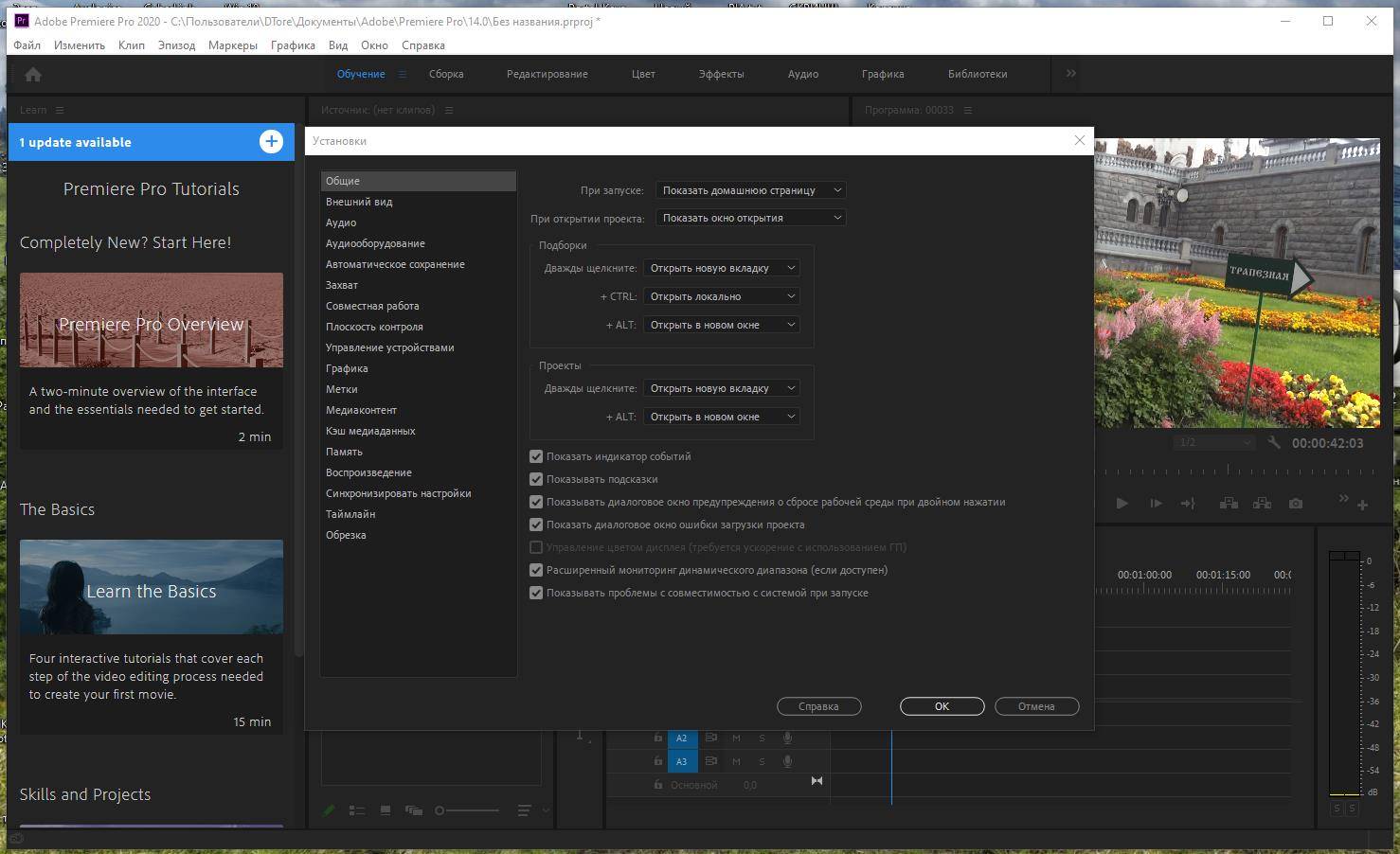1400x854 pixels.
Task: Click Play in program monitor
Action: click(x=1122, y=504)
